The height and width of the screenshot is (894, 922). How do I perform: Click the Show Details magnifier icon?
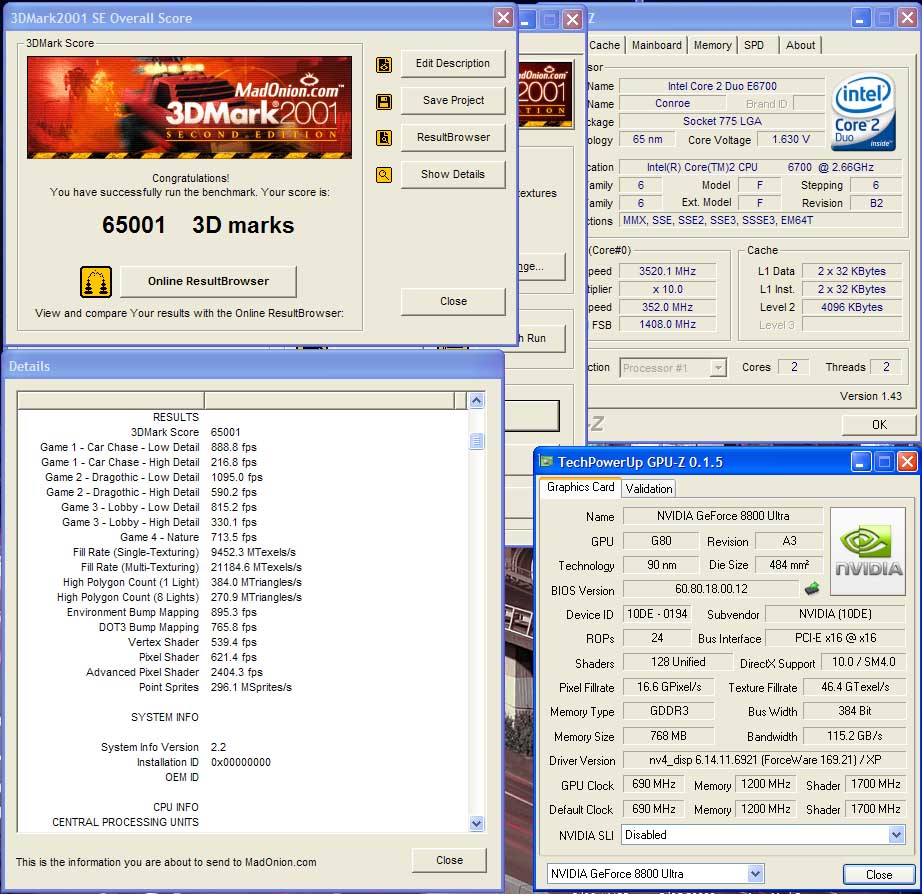pos(384,175)
